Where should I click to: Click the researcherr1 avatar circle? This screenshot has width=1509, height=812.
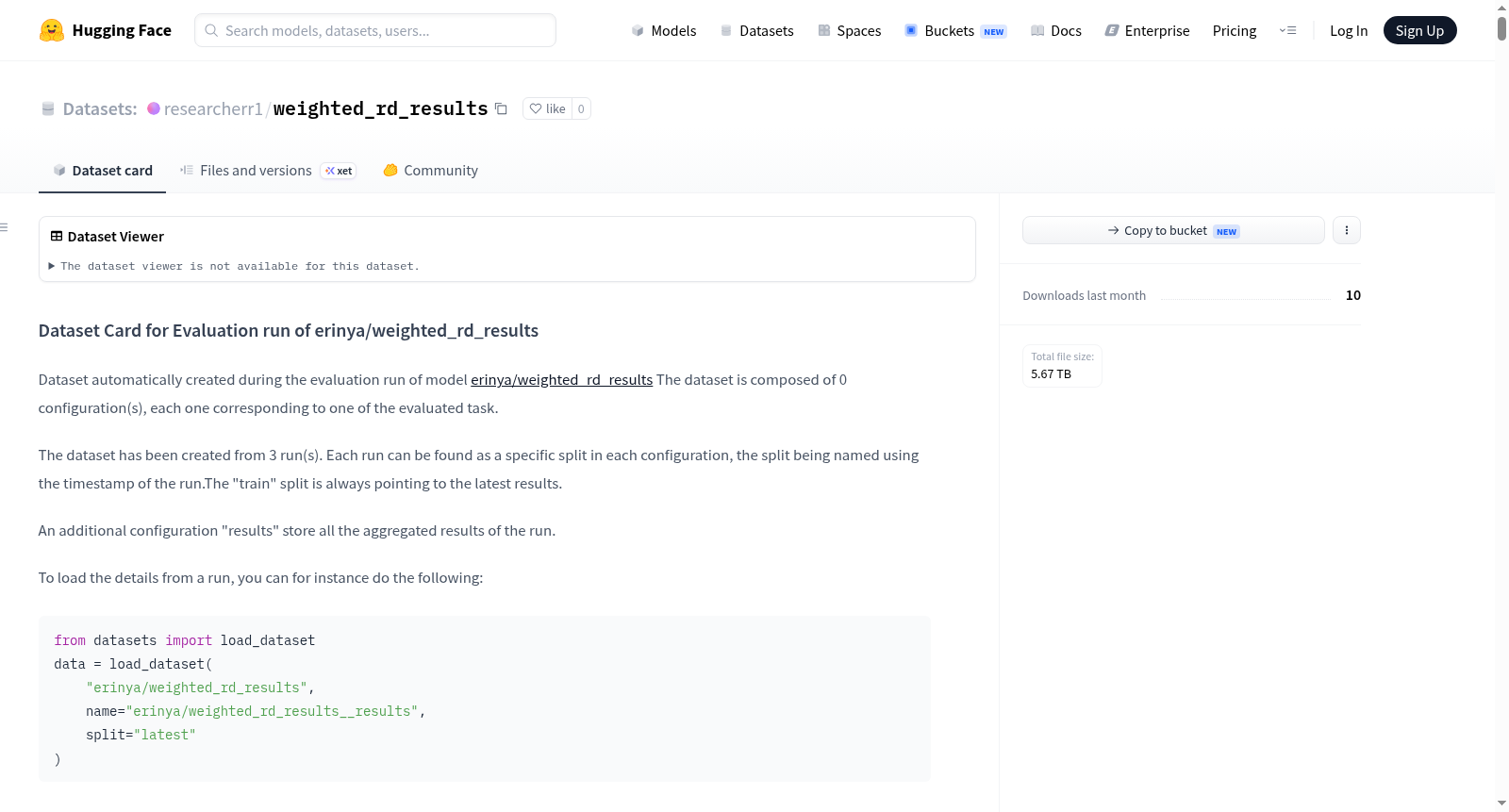tap(154, 108)
